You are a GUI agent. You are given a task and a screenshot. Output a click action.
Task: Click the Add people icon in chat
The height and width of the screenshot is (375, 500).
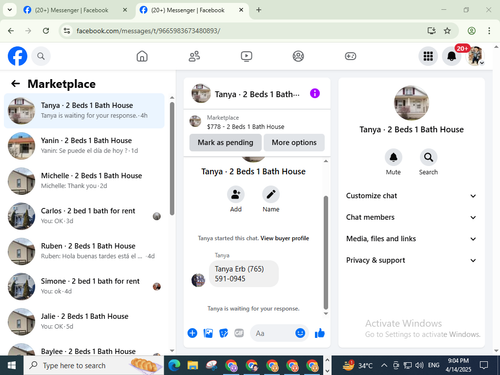point(236,194)
